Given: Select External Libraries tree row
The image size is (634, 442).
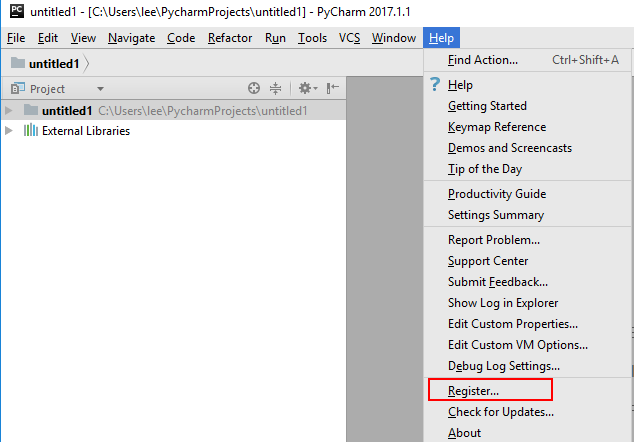Looking at the screenshot, I should [x=174, y=131].
